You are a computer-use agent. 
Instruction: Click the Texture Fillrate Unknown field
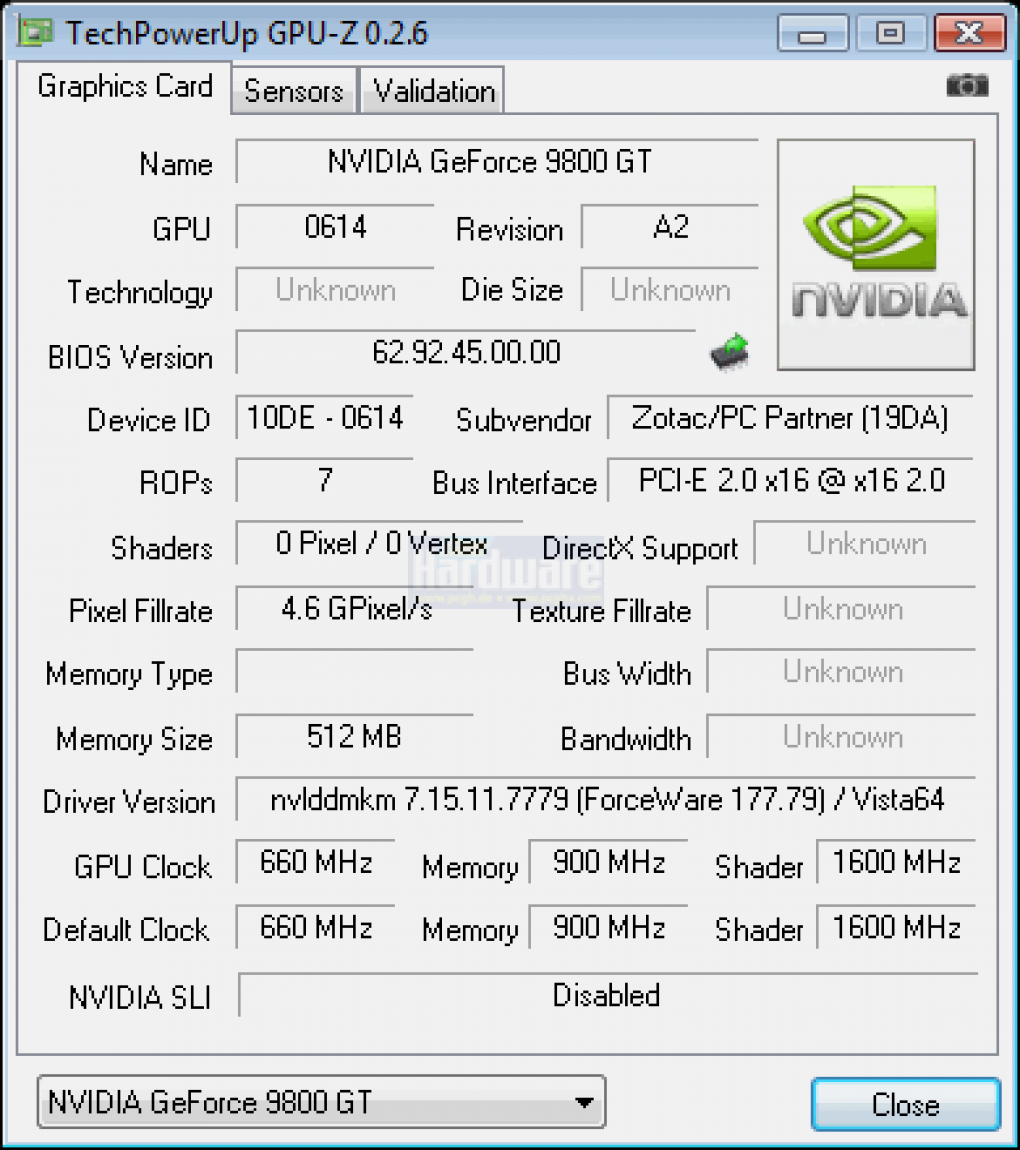[x=842, y=608]
